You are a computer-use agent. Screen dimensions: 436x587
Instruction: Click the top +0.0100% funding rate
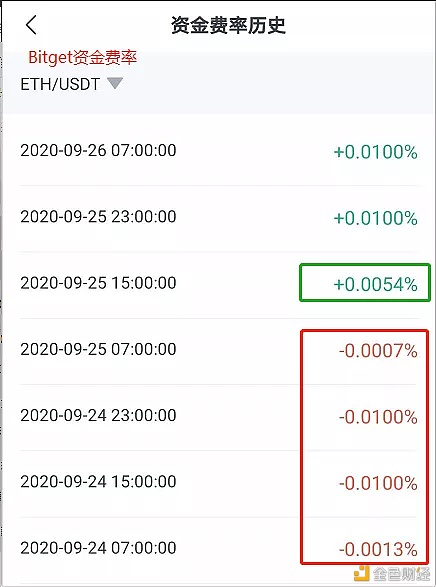tap(375, 152)
